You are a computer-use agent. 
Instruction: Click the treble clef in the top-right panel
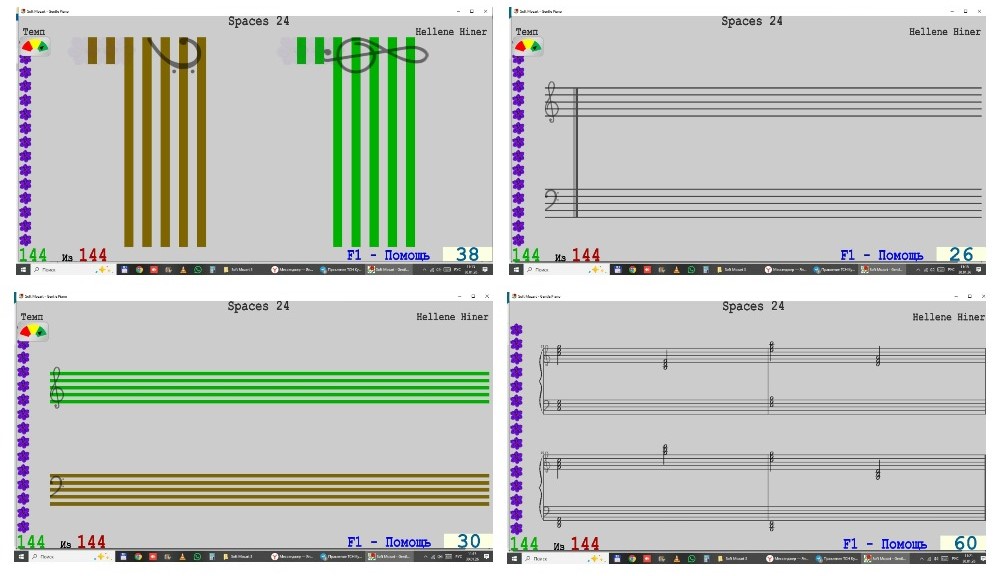pyautogui.click(x=551, y=102)
